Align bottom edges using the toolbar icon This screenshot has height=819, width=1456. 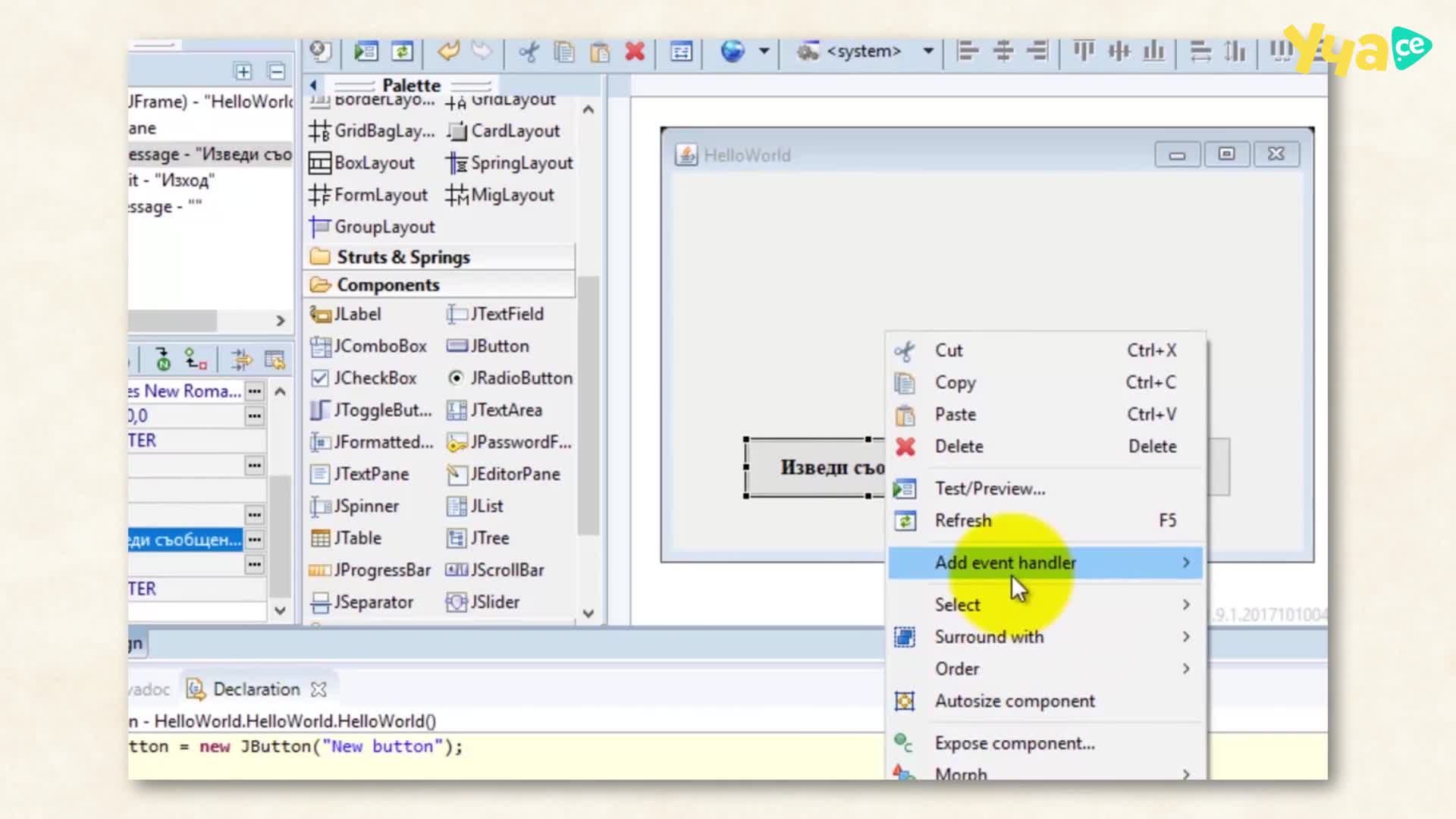[1153, 52]
